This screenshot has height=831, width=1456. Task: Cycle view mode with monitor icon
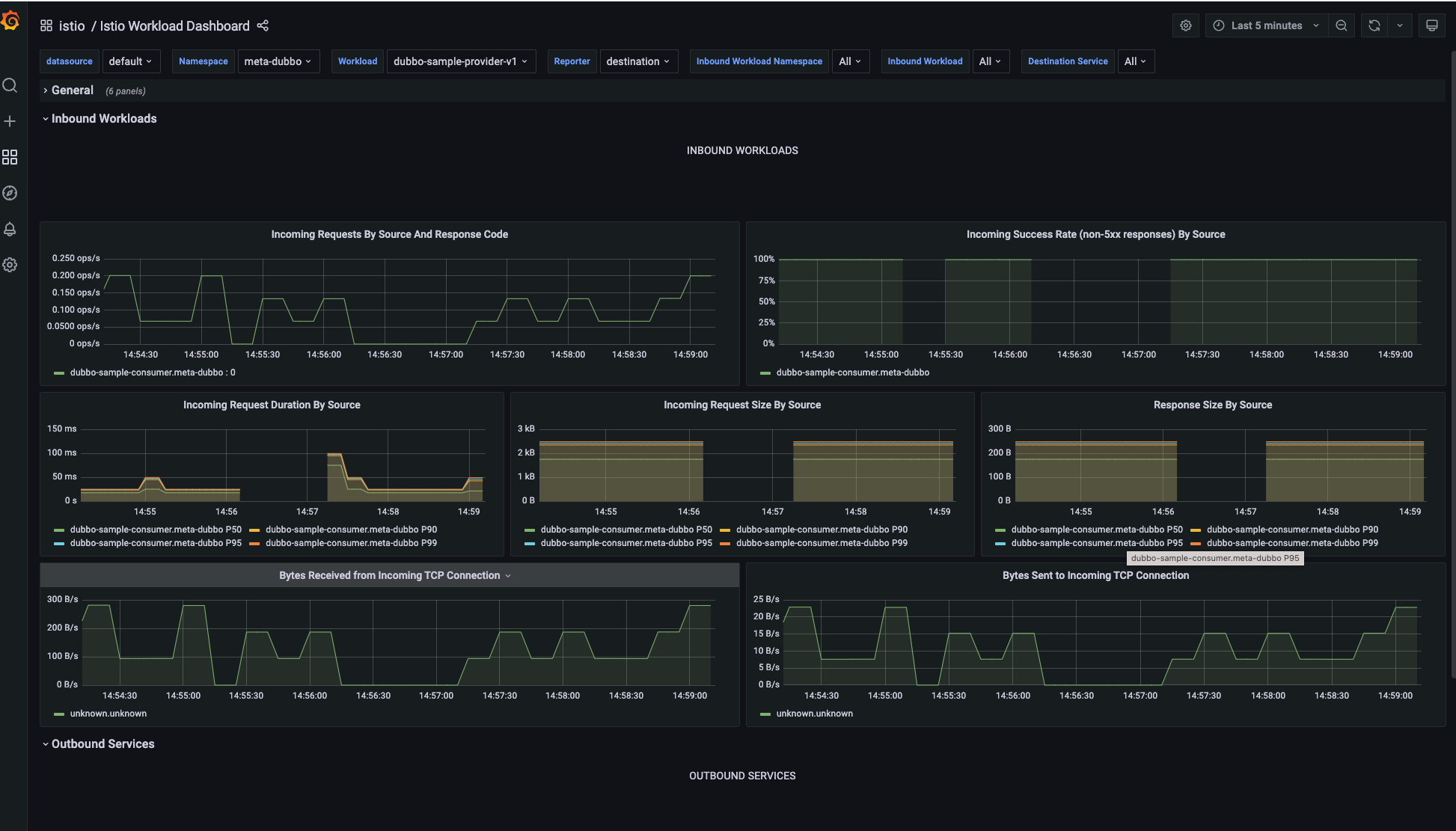(x=1432, y=25)
